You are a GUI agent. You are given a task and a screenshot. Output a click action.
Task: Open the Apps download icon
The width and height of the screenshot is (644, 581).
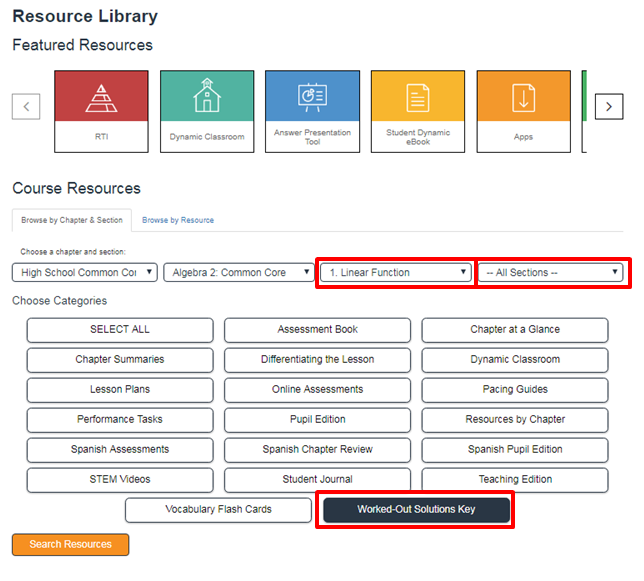click(x=523, y=98)
